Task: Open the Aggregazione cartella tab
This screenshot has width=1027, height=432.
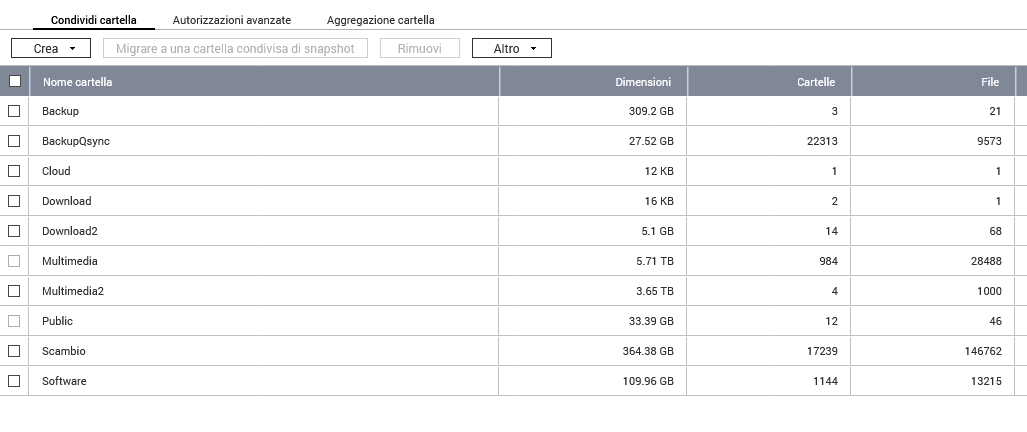Action: [x=380, y=20]
